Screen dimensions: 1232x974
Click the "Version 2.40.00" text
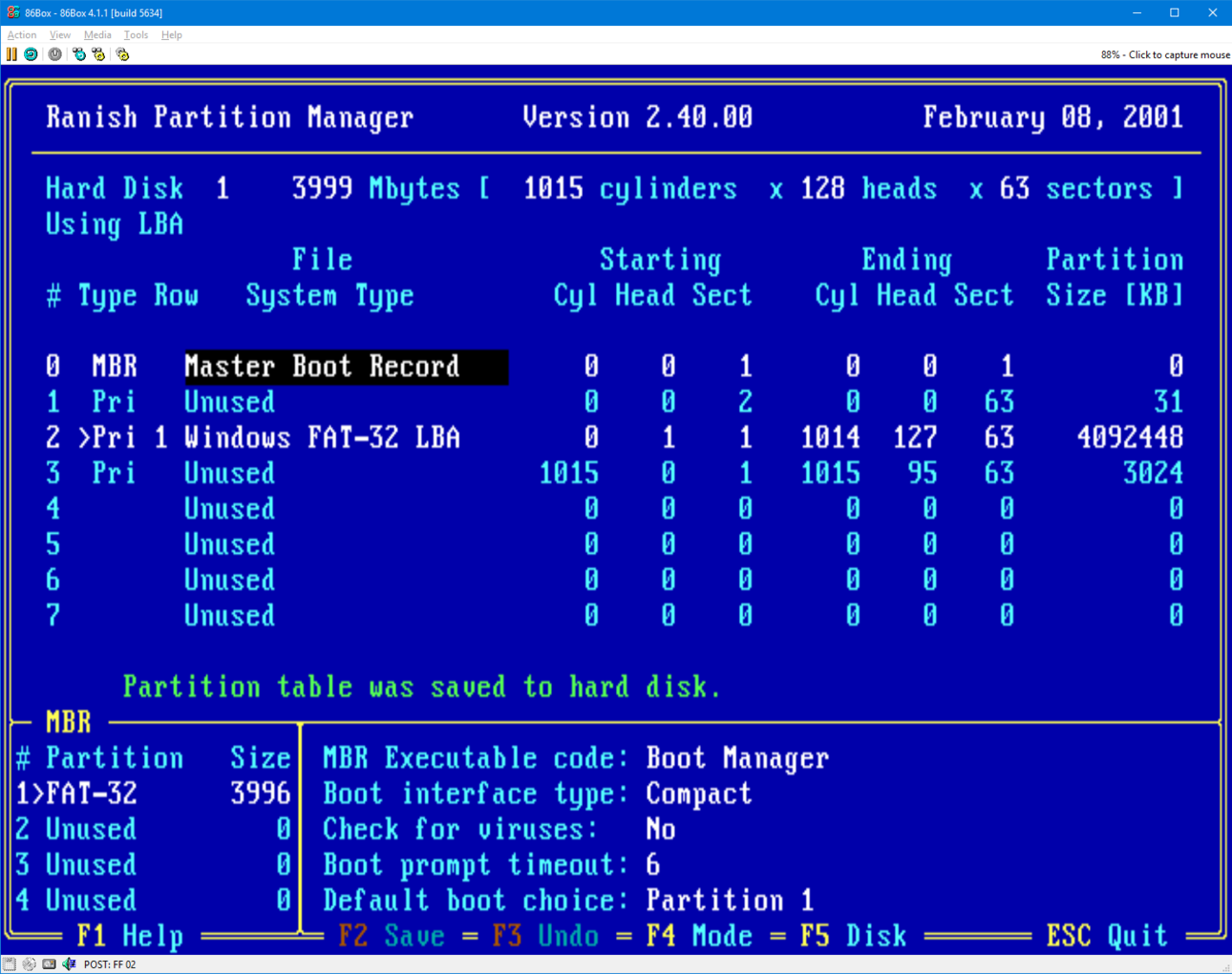(x=638, y=117)
